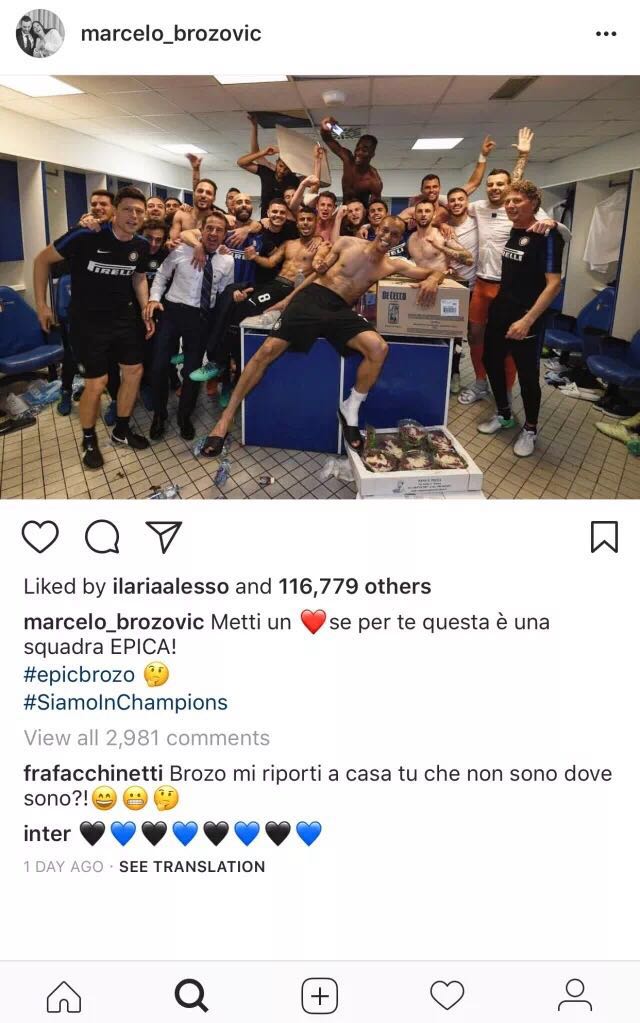The height and width of the screenshot is (1023, 640).
Task: Open comments via the speech bubble icon
Action: [x=102, y=537]
